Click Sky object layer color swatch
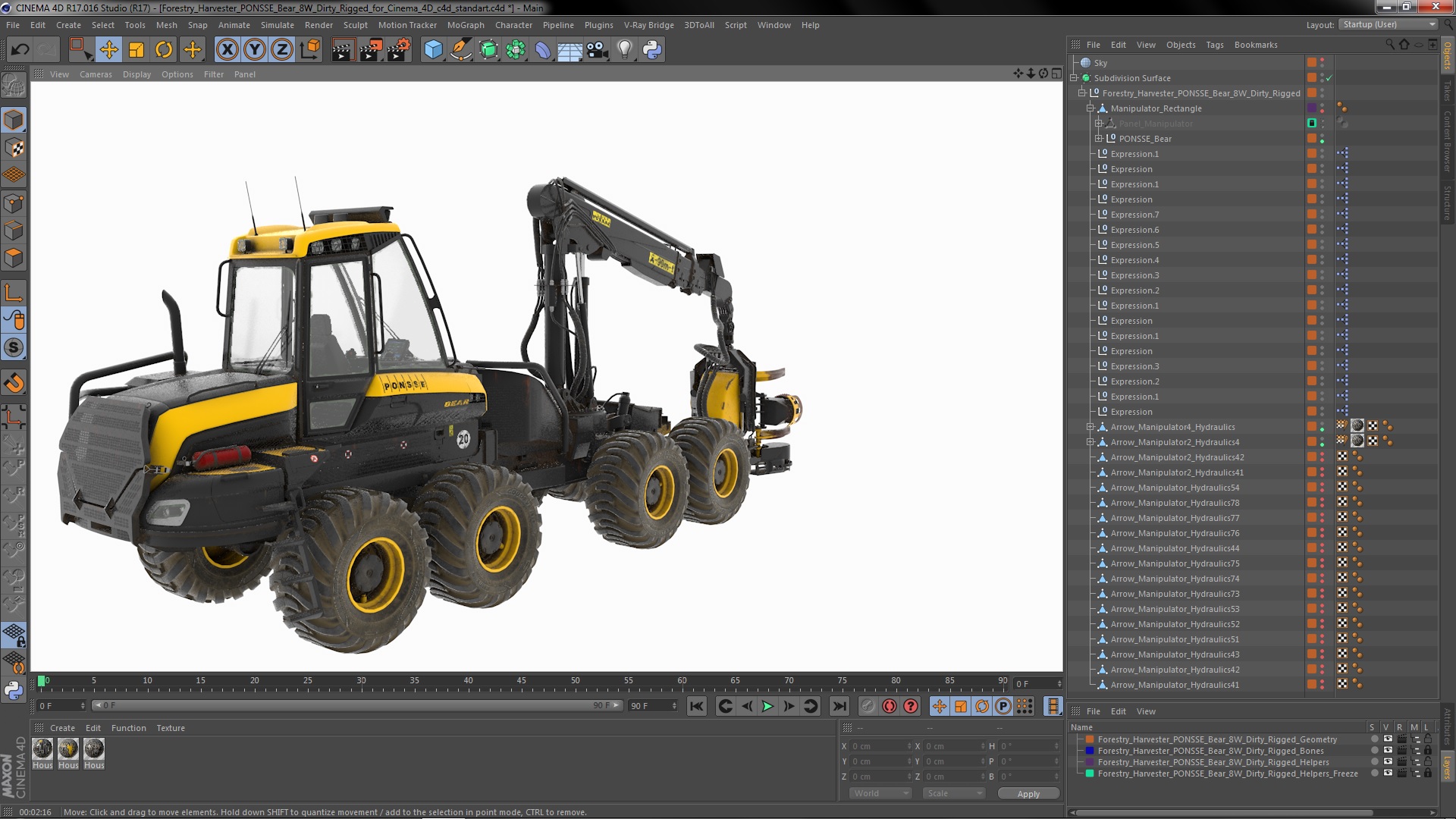 1311,63
